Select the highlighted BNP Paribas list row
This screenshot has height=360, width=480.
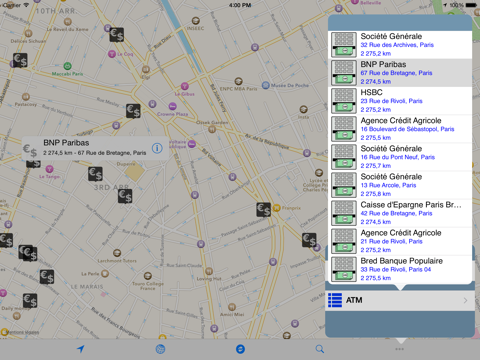[x=400, y=73]
